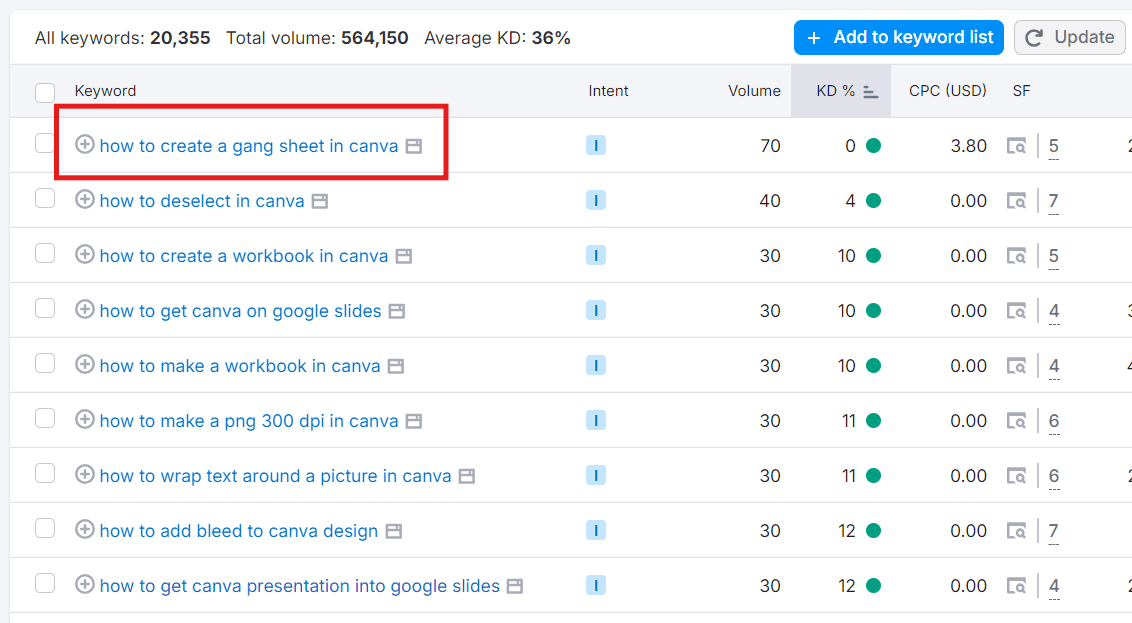Image resolution: width=1132 pixels, height=623 pixels.
Task: Click plus icon for 'how to get canva on google slides'
Action: [84, 309]
